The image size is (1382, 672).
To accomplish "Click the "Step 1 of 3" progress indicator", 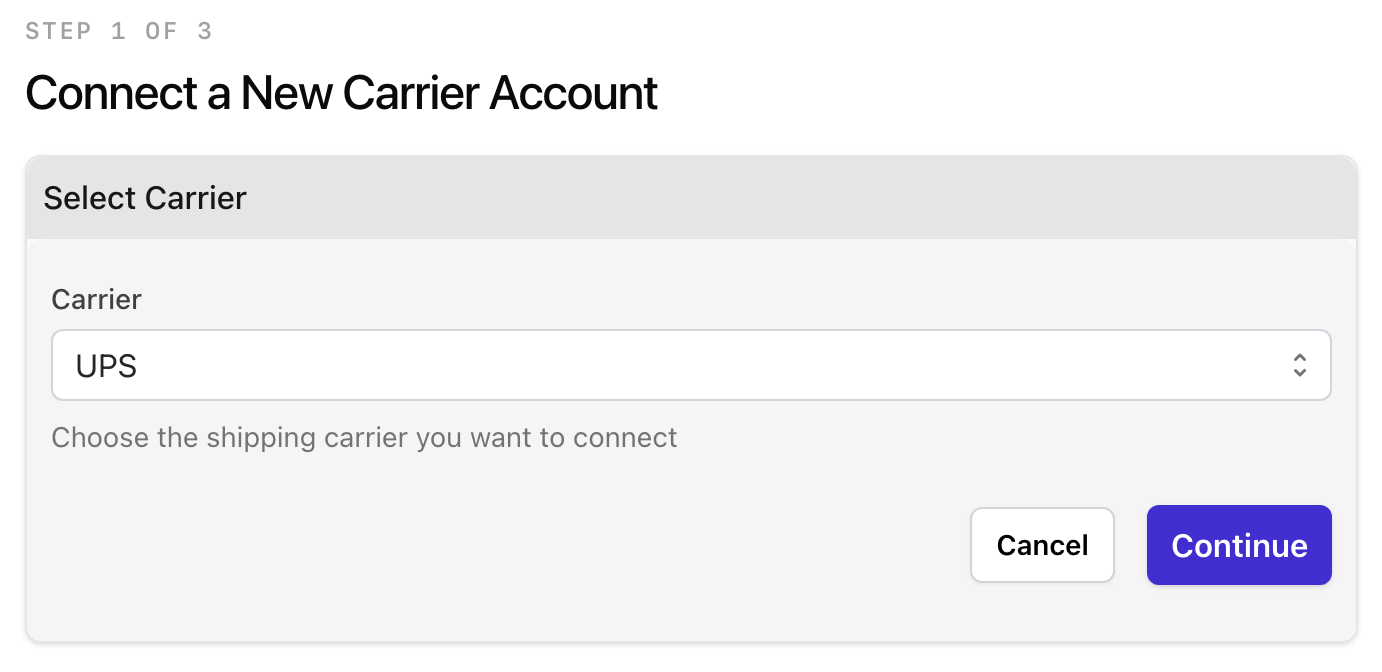I will [119, 31].
